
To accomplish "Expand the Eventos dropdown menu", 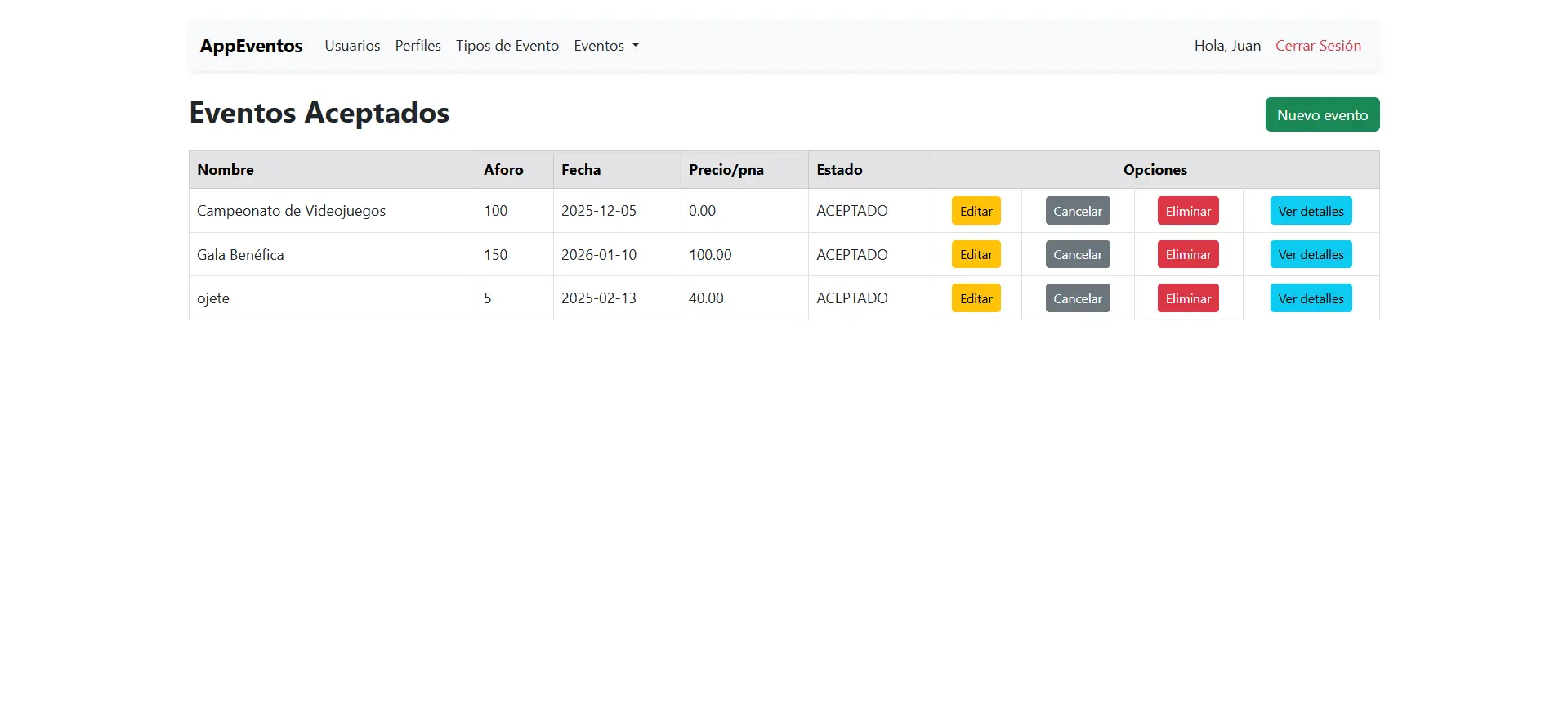I will [x=606, y=46].
